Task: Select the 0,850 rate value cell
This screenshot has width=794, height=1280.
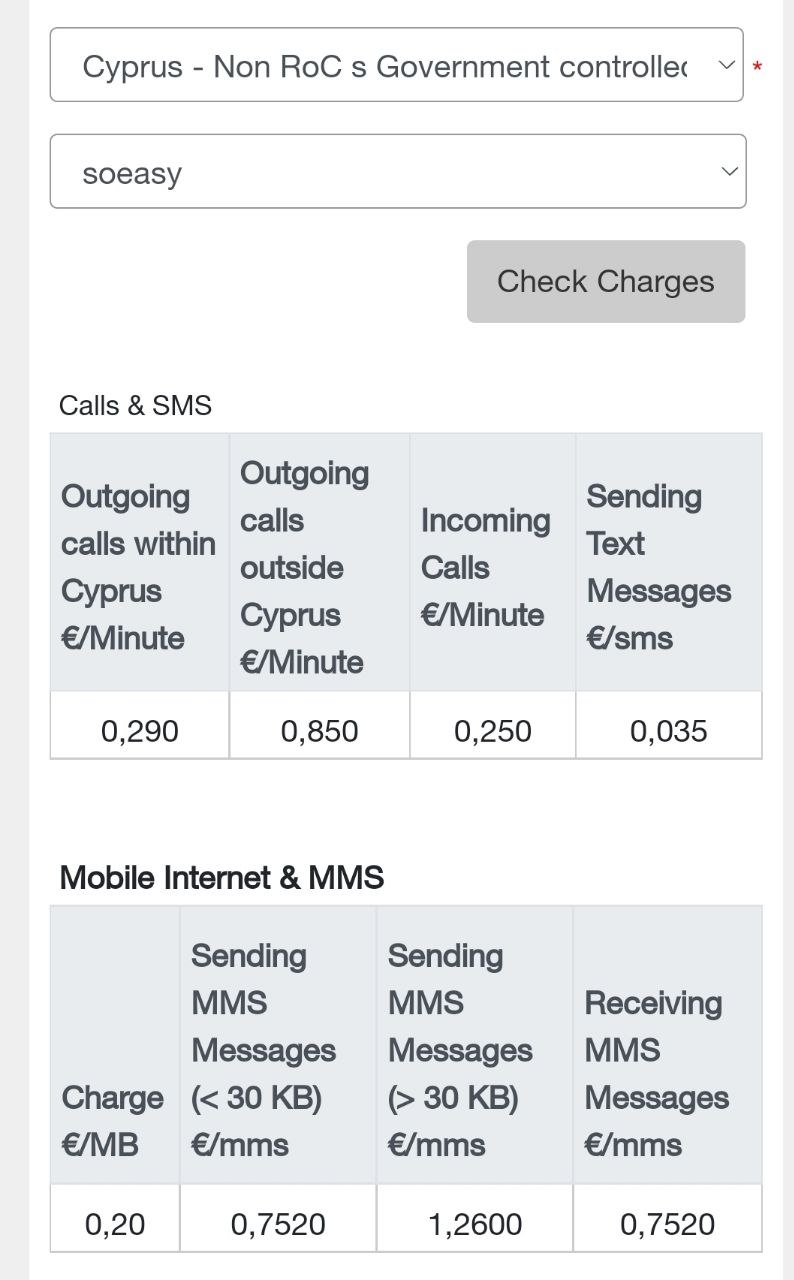Action: (x=319, y=731)
